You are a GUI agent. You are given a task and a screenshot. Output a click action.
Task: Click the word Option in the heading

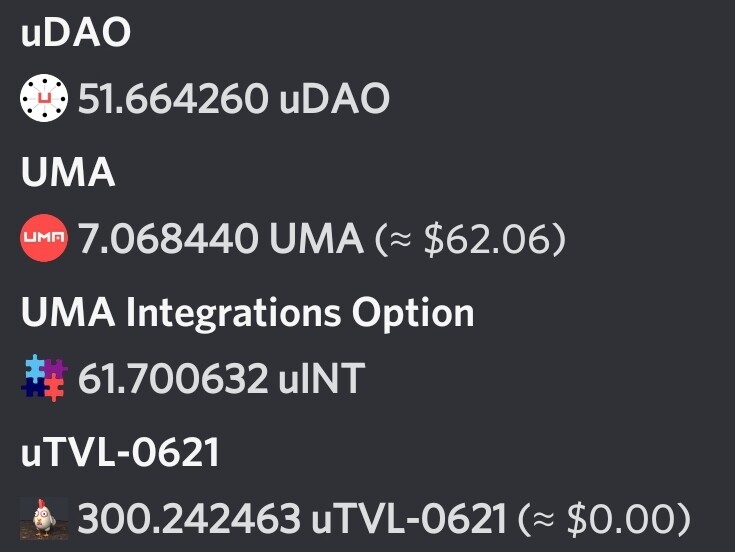(413, 314)
